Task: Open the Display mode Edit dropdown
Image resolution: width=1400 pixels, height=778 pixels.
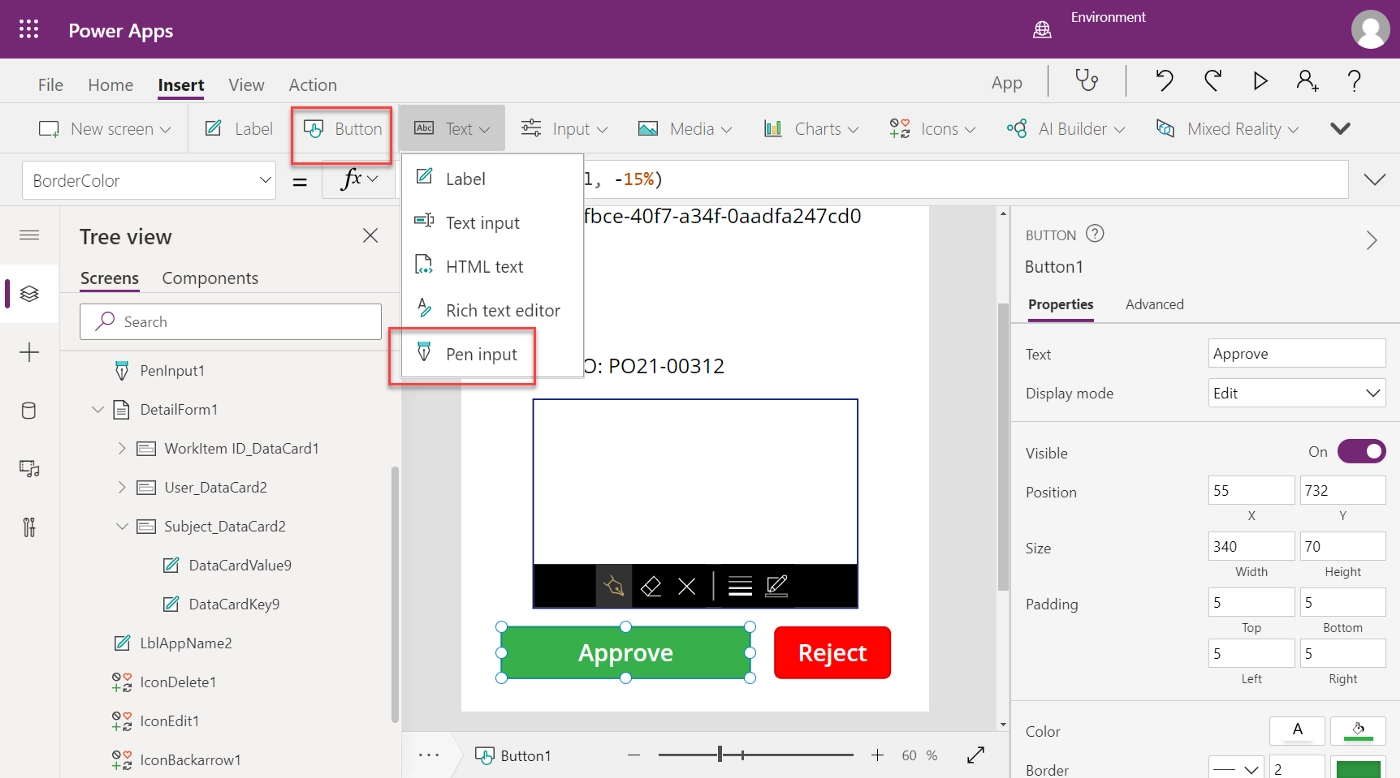Action: click(x=1297, y=393)
